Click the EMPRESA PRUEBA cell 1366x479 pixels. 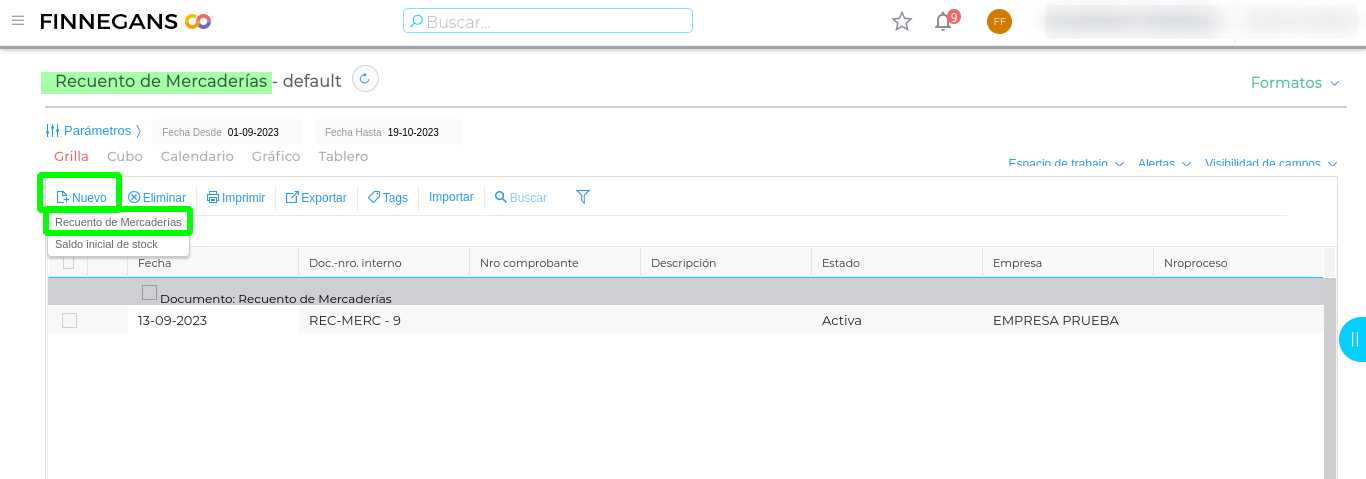[1067, 320]
